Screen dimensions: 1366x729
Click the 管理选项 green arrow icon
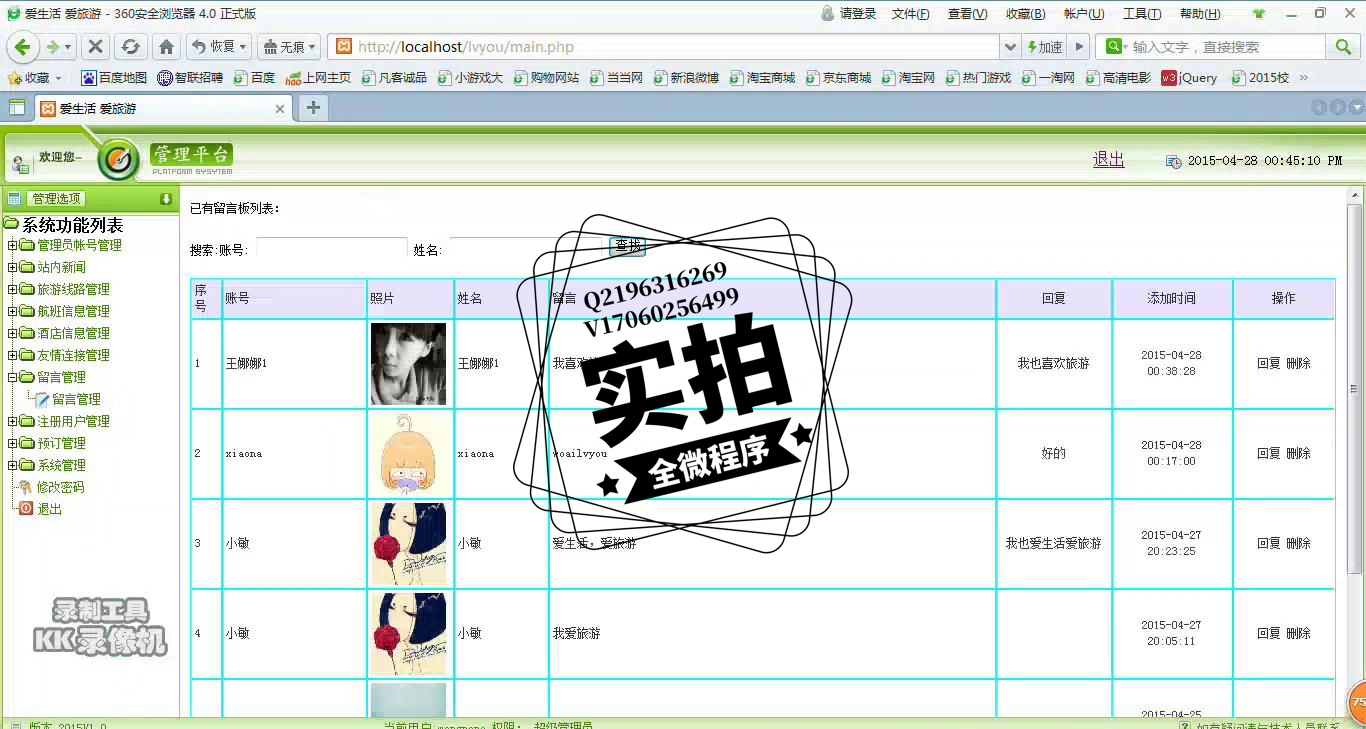pyautogui.click(x=166, y=199)
